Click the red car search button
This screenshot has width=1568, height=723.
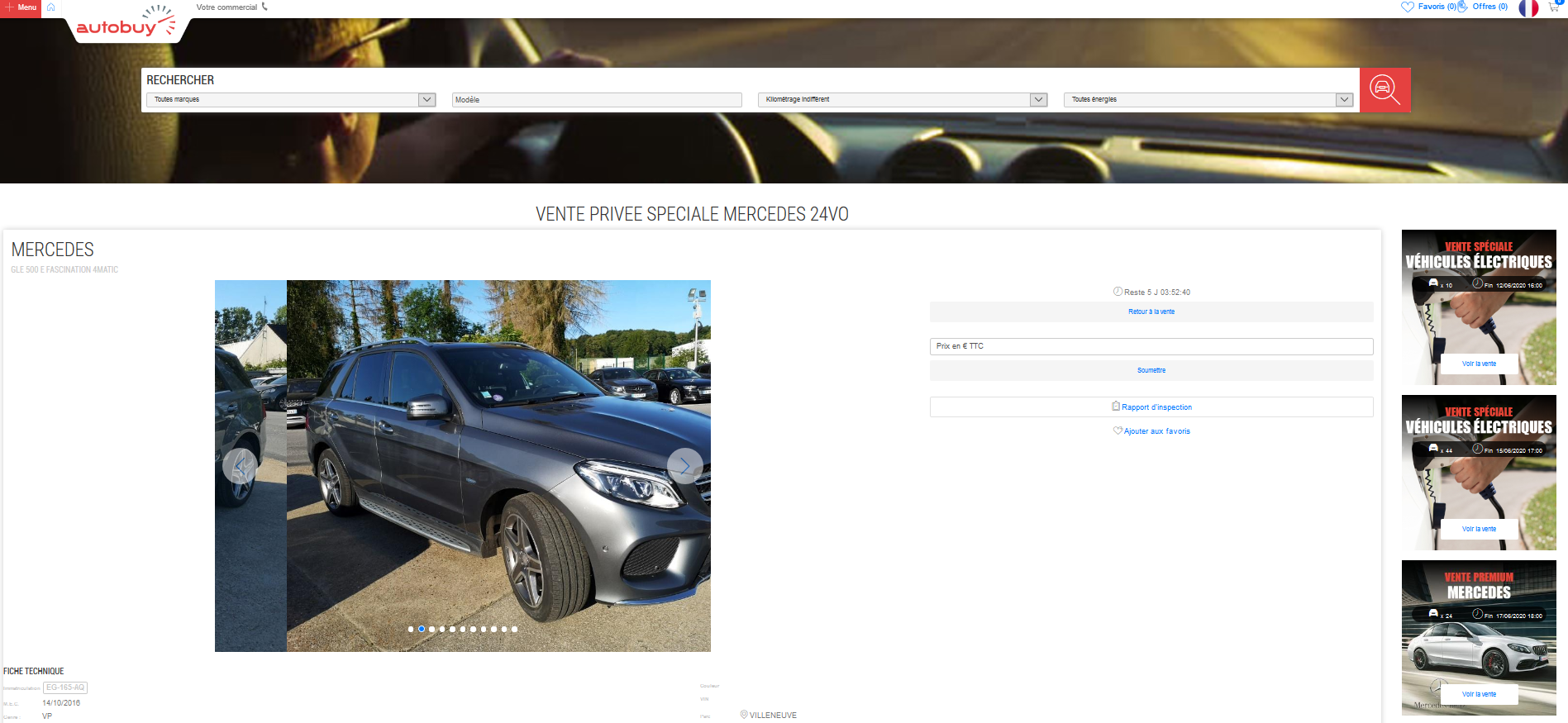(x=1385, y=89)
